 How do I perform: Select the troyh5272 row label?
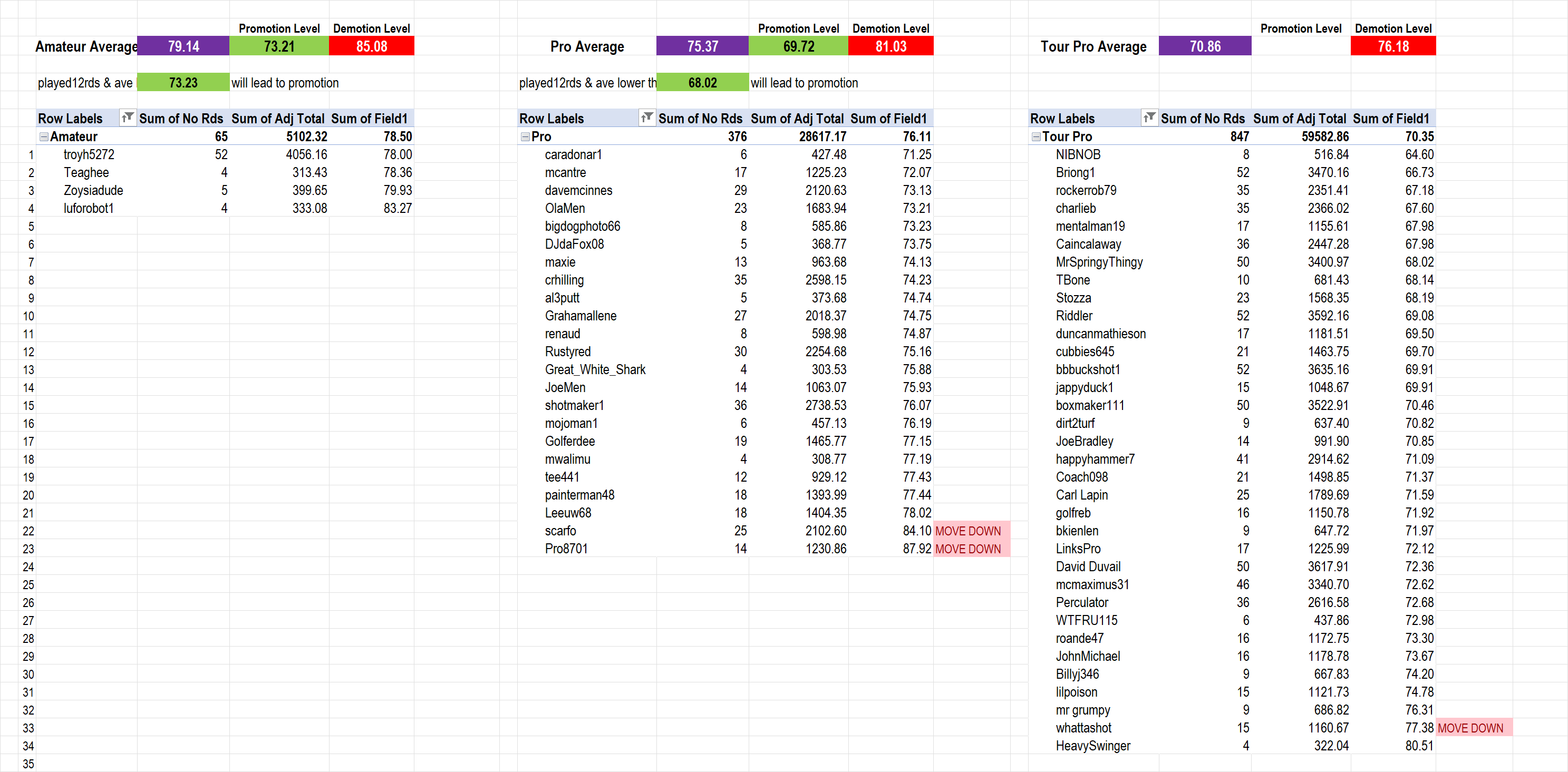pyautogui.click(x=89, y=154)
